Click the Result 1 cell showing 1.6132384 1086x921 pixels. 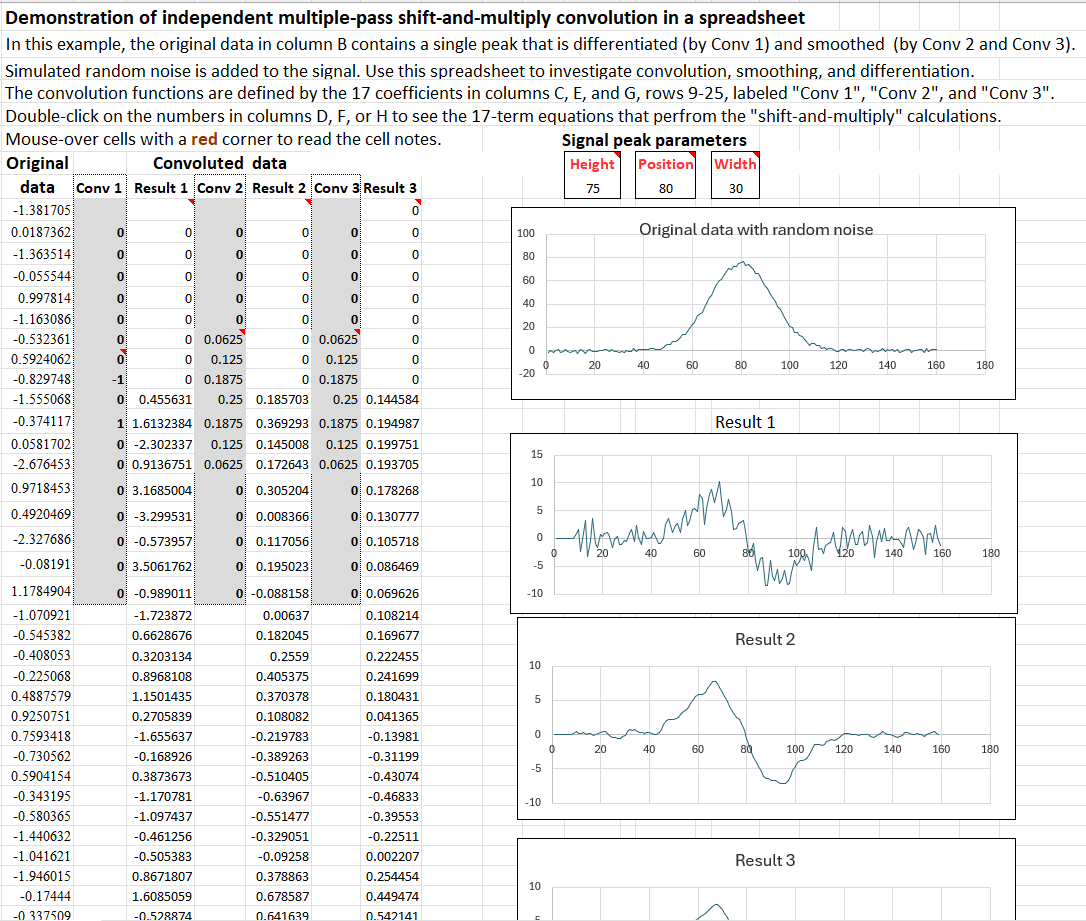161,423
